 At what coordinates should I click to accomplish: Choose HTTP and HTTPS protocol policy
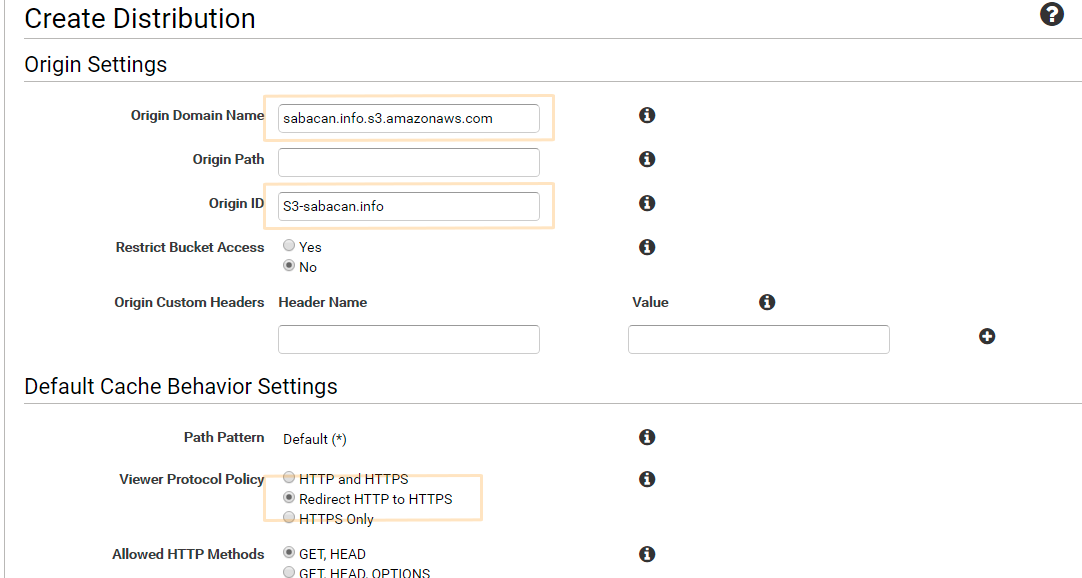[x=289, y=477]
